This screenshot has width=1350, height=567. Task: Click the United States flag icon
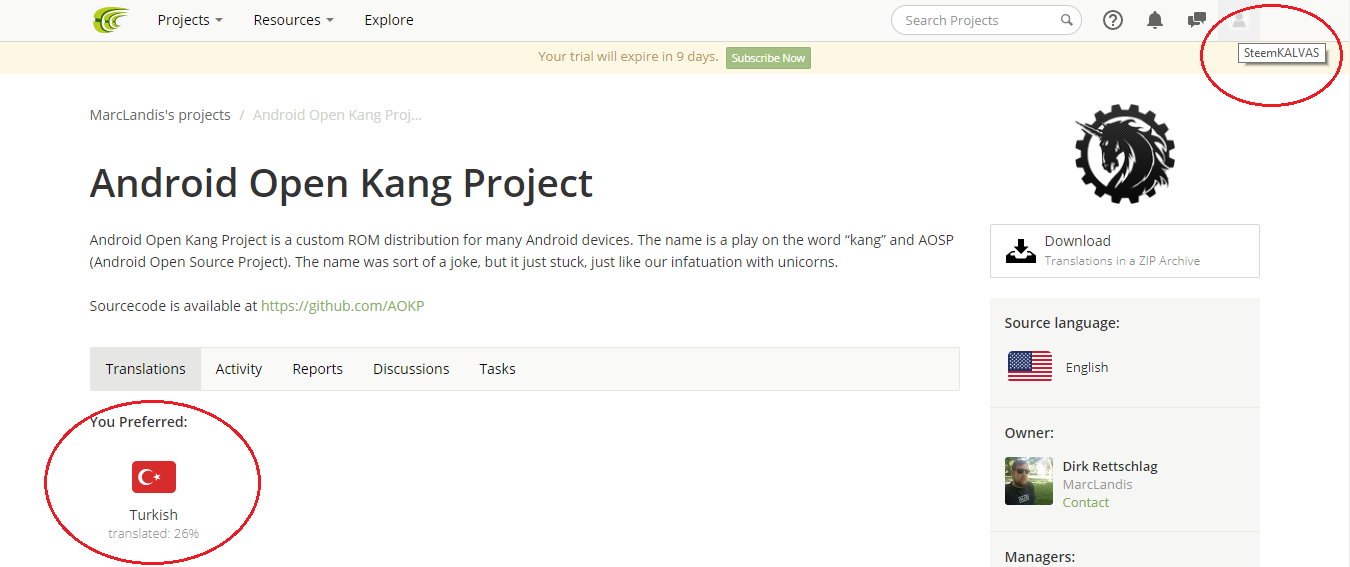[1030, 367]
